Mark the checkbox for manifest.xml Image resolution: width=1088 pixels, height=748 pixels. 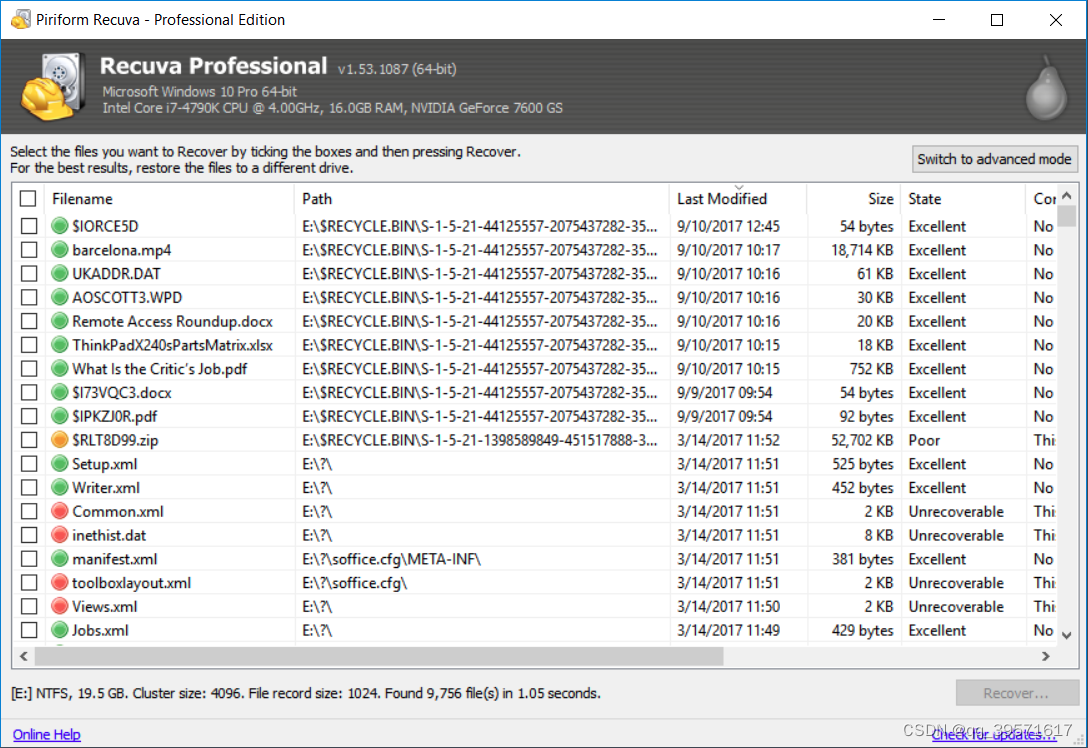tap(28, 559)
